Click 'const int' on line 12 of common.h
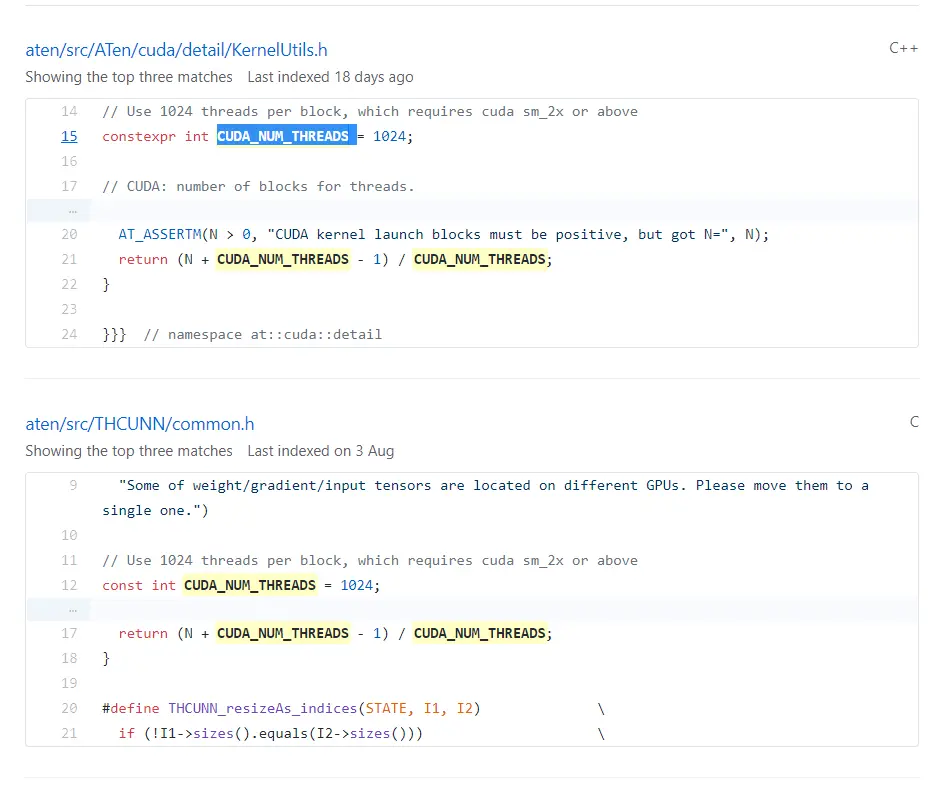932x788 pixels. point(139,585)
